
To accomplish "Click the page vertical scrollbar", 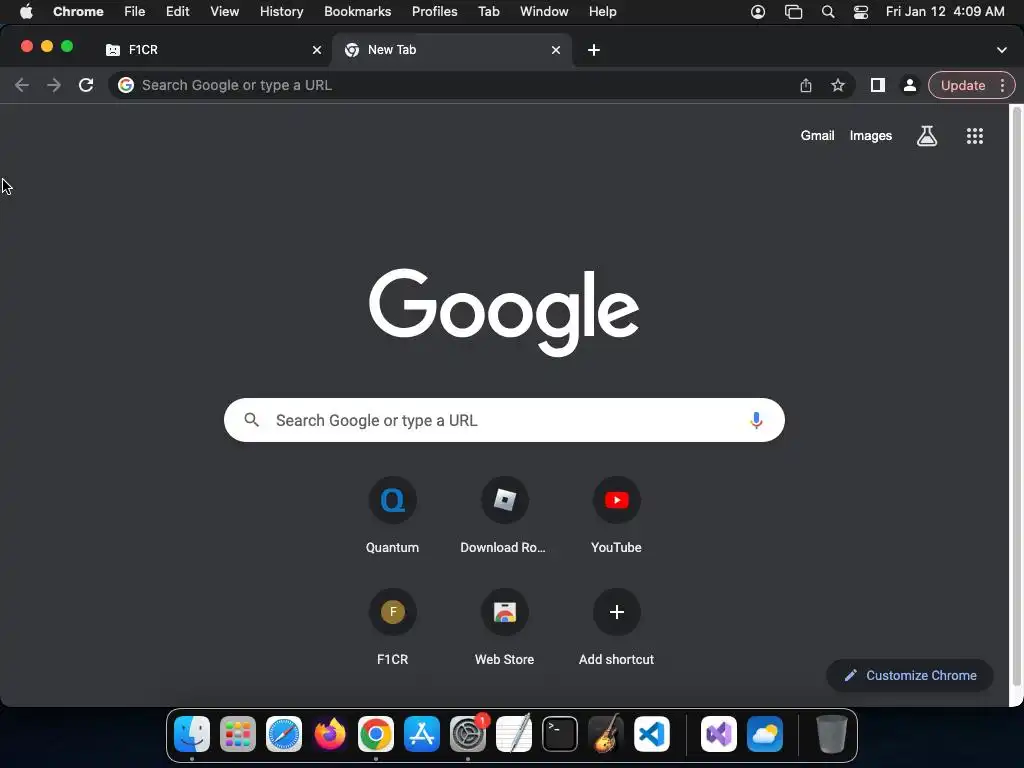I will click(x=1016, y=398).
